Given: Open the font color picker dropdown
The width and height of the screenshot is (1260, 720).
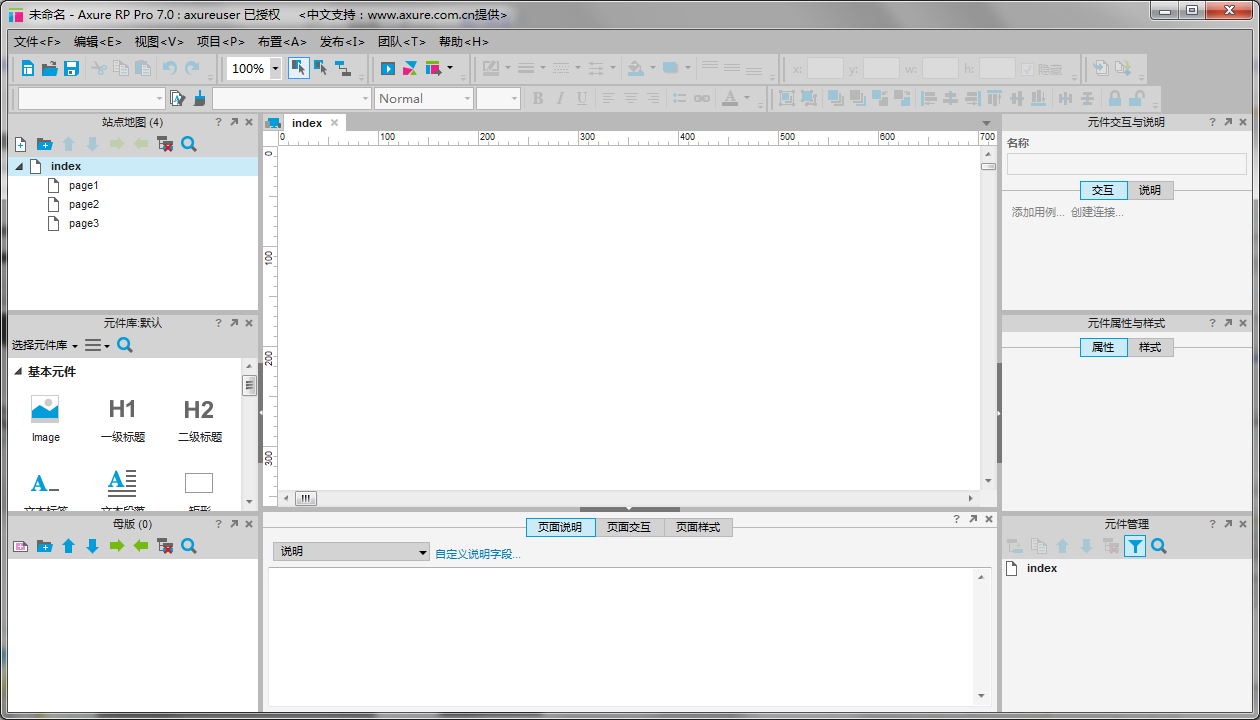Looking at the screenshot, I should pyautogui.click(x=746, y=98).
